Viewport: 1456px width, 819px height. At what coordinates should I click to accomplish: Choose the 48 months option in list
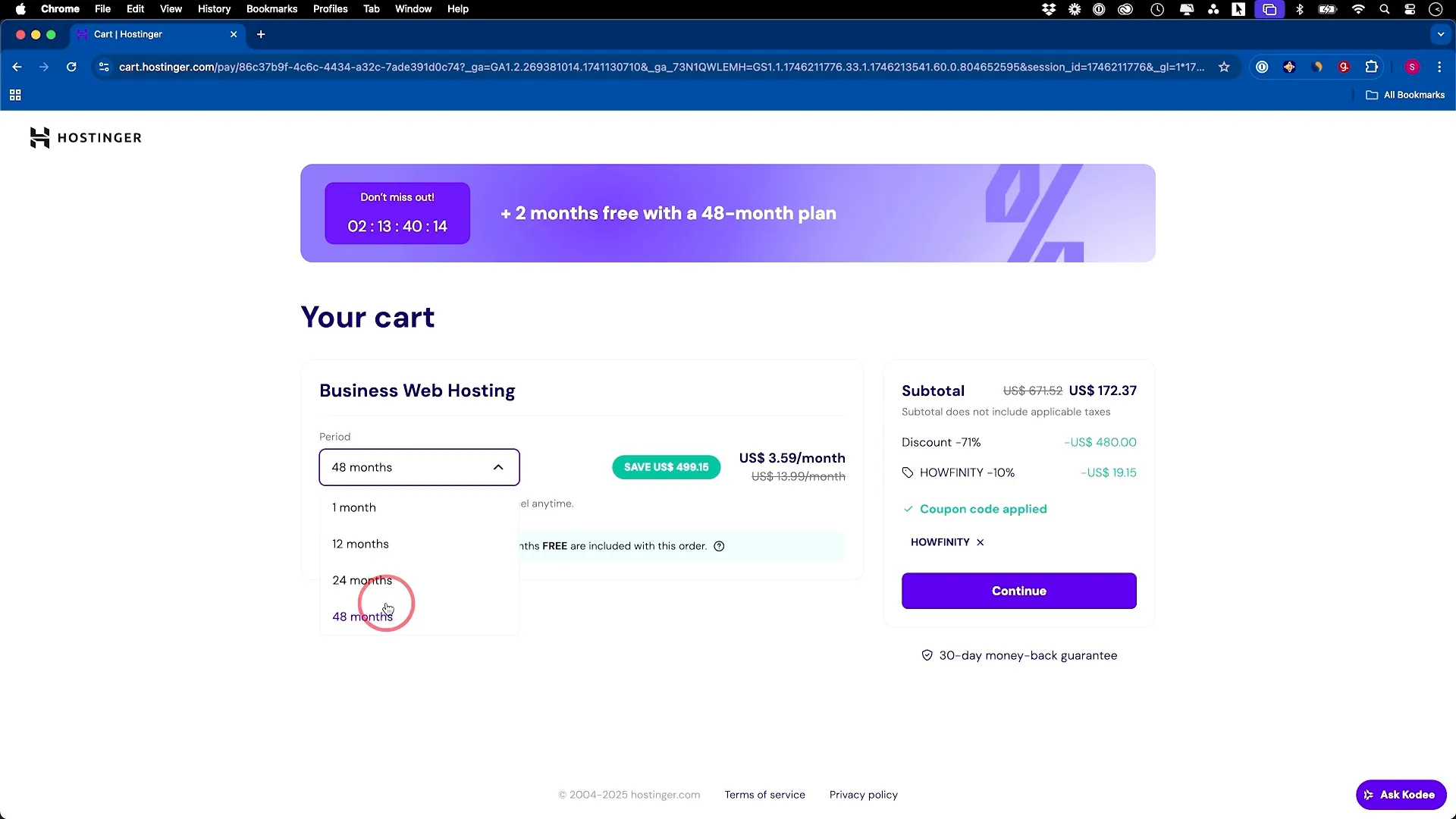pos(419,617)
